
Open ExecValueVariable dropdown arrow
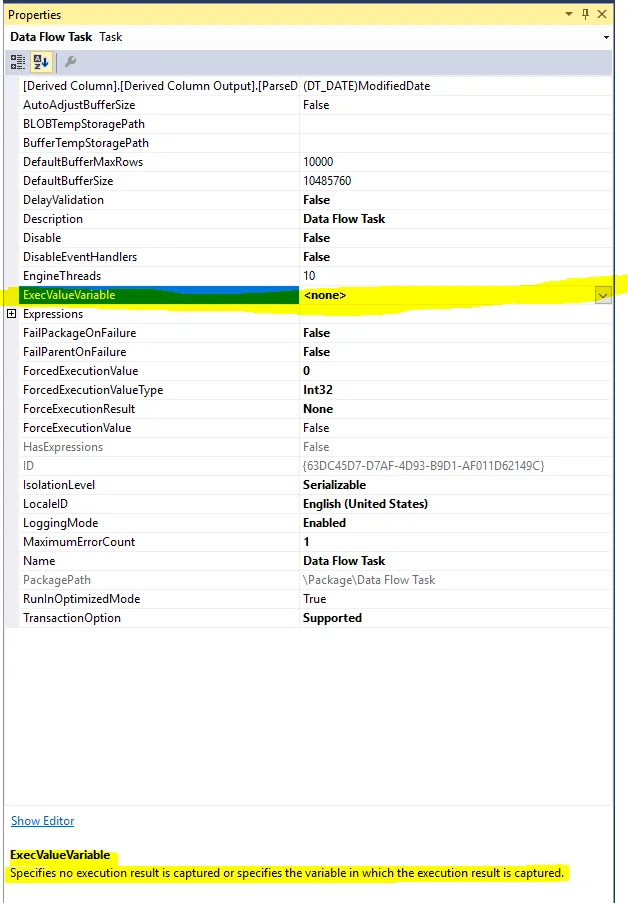[603, 295]
